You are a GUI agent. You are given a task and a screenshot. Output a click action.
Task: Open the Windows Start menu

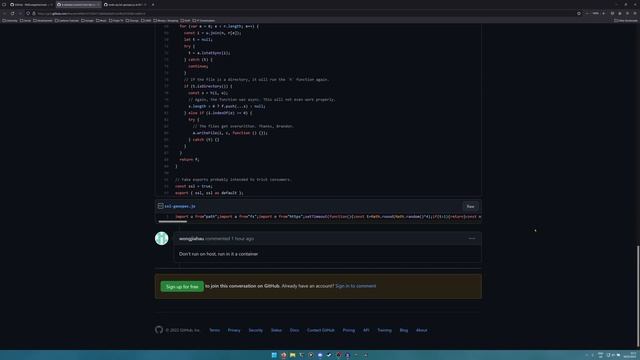(274, 355)
